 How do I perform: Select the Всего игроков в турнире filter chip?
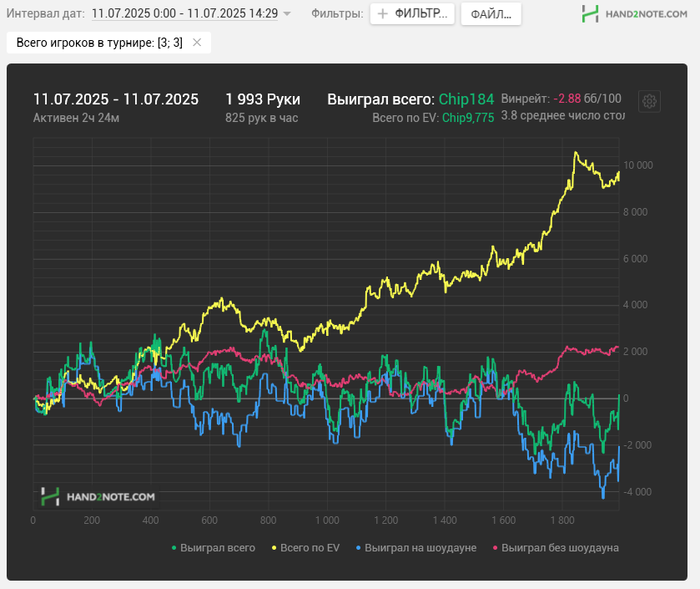[x=108, y=42]
